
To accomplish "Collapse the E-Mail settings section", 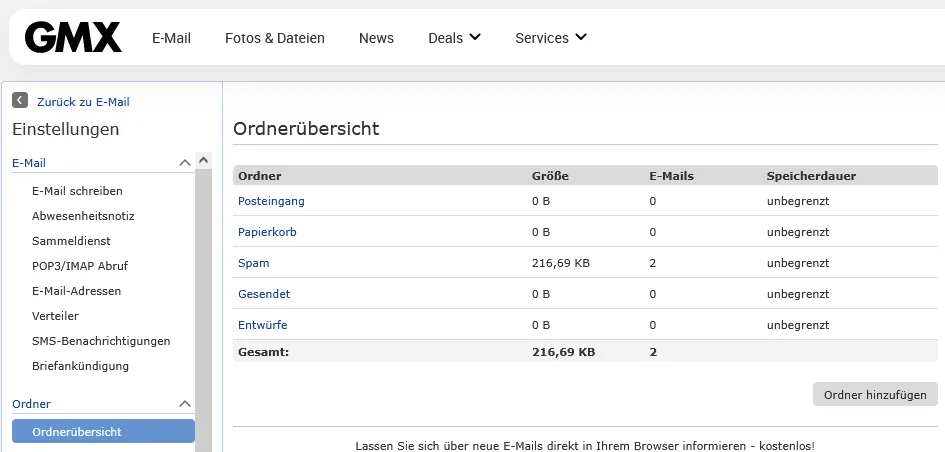I will click(x=184, y=163).
